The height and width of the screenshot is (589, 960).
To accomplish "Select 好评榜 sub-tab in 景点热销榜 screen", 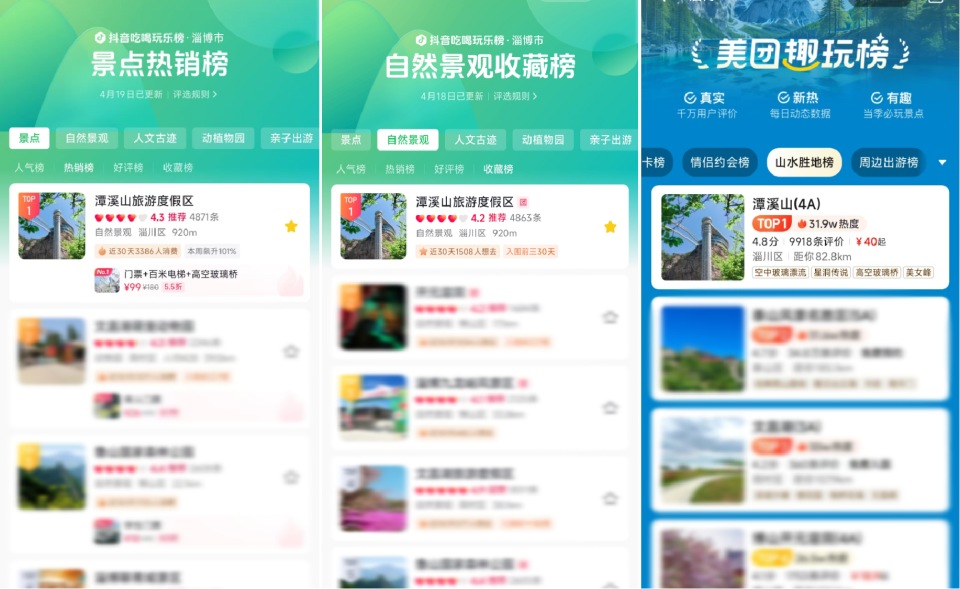I will coord(128,167).
